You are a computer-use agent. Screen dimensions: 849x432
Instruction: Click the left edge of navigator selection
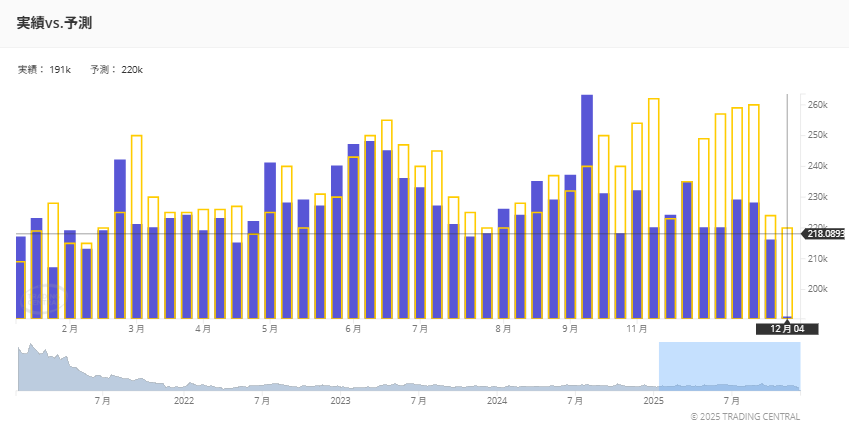click(x=659, y=366)
